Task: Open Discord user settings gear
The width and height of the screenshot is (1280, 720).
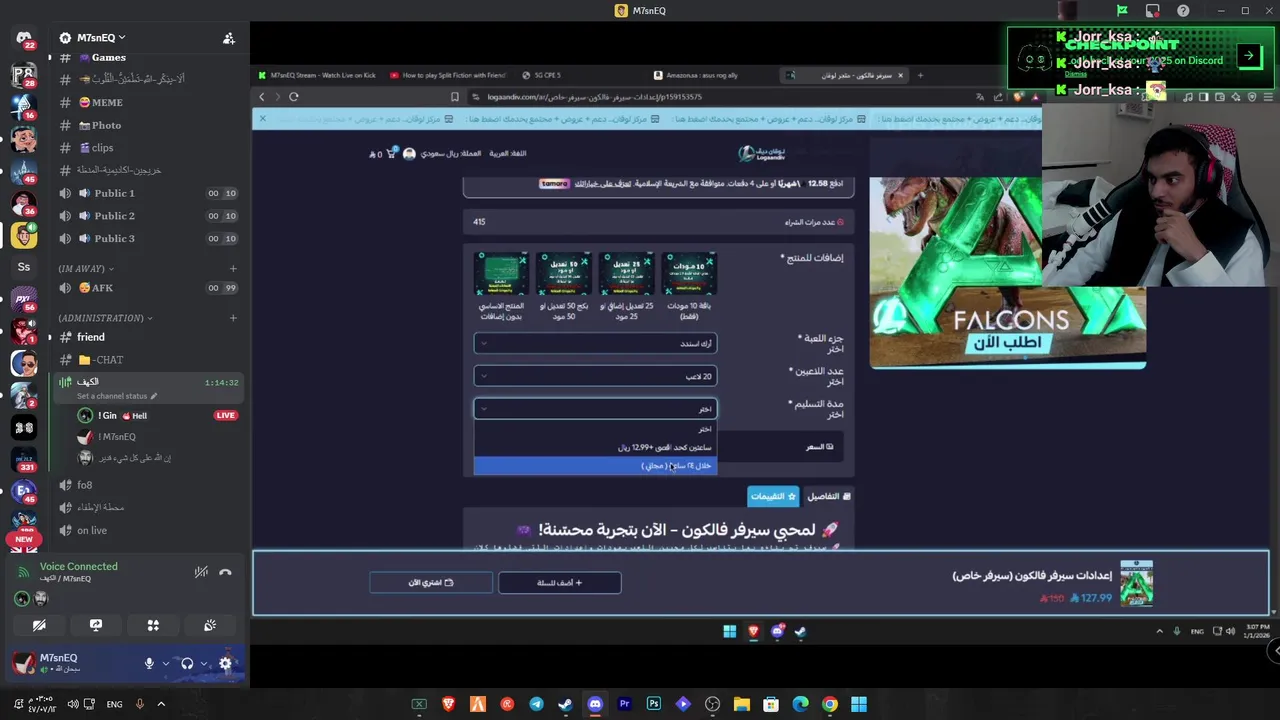Action: point(225,663)
